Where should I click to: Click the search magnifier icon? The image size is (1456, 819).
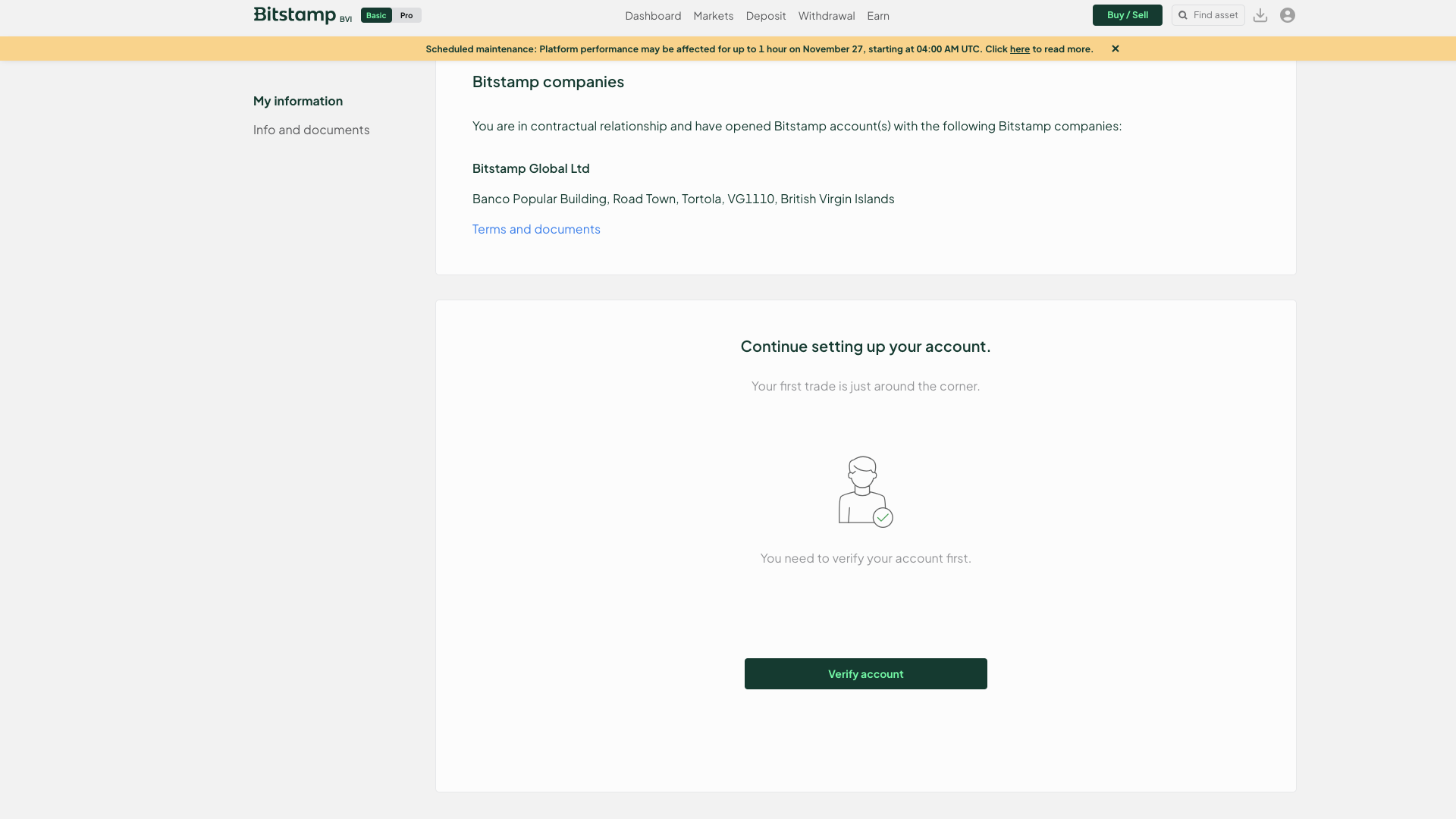[x=1183, y=15]
